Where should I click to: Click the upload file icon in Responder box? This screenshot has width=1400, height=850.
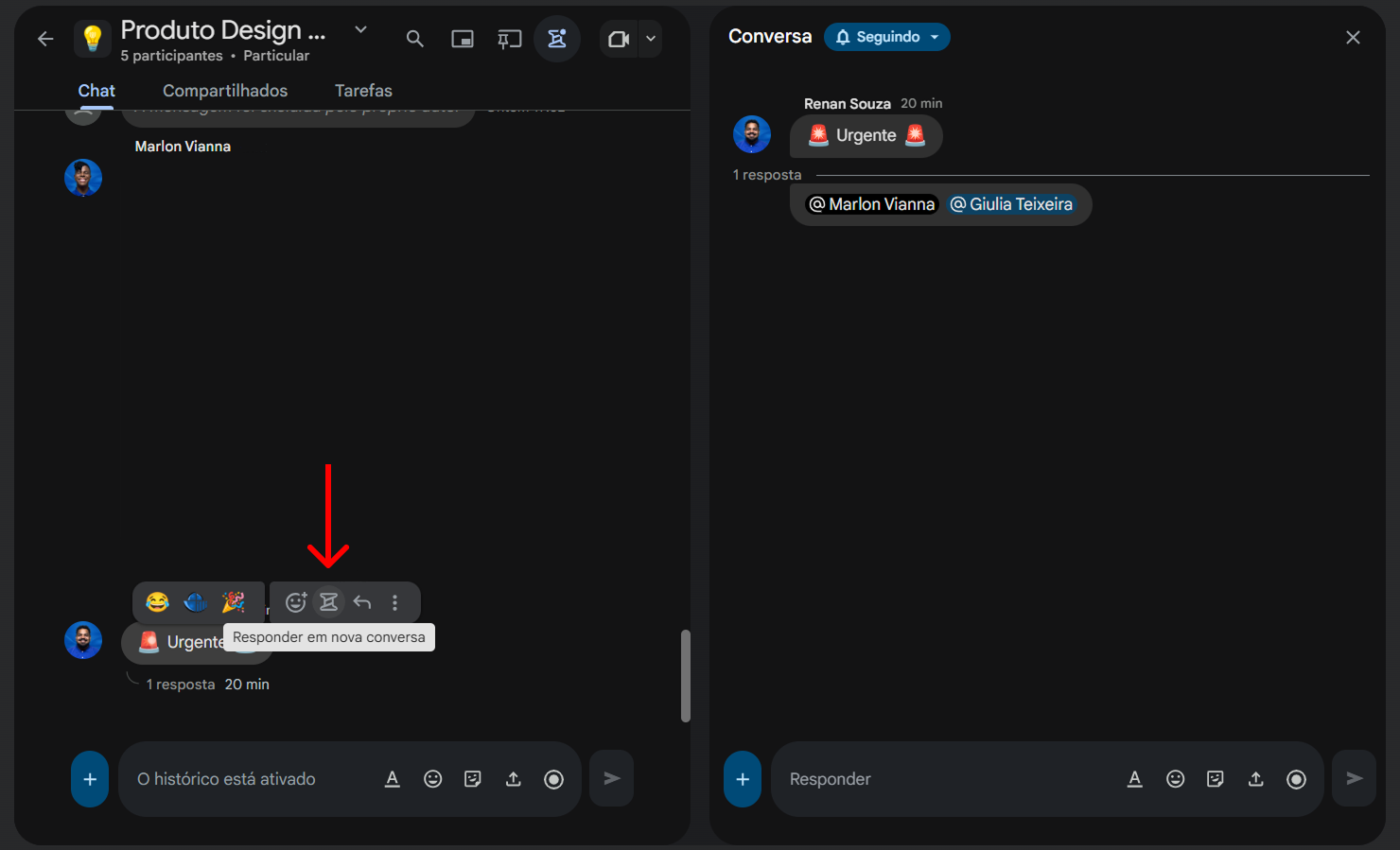point(1255,779)
